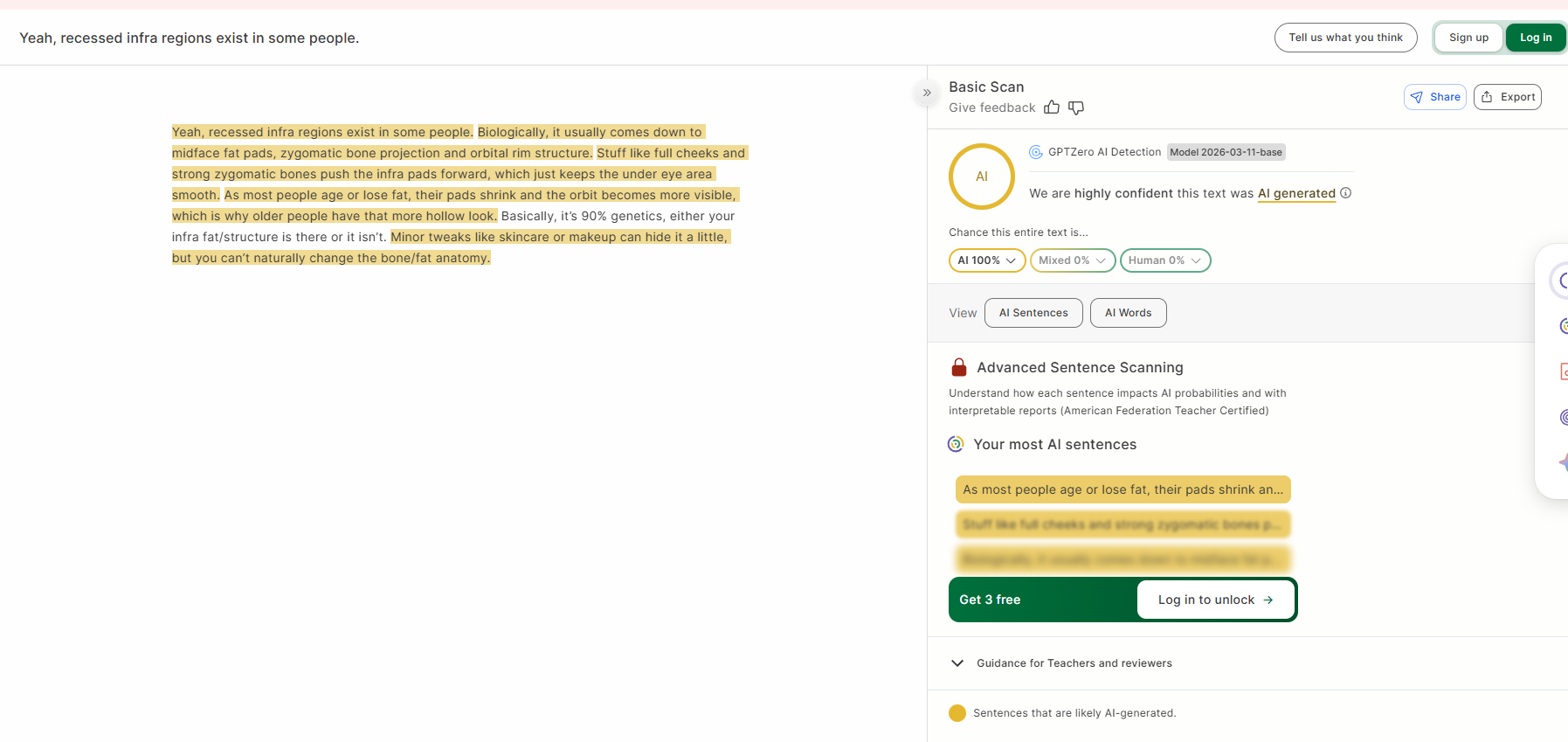Click the Export button
1568x742 pixels.
point(1508,97)
